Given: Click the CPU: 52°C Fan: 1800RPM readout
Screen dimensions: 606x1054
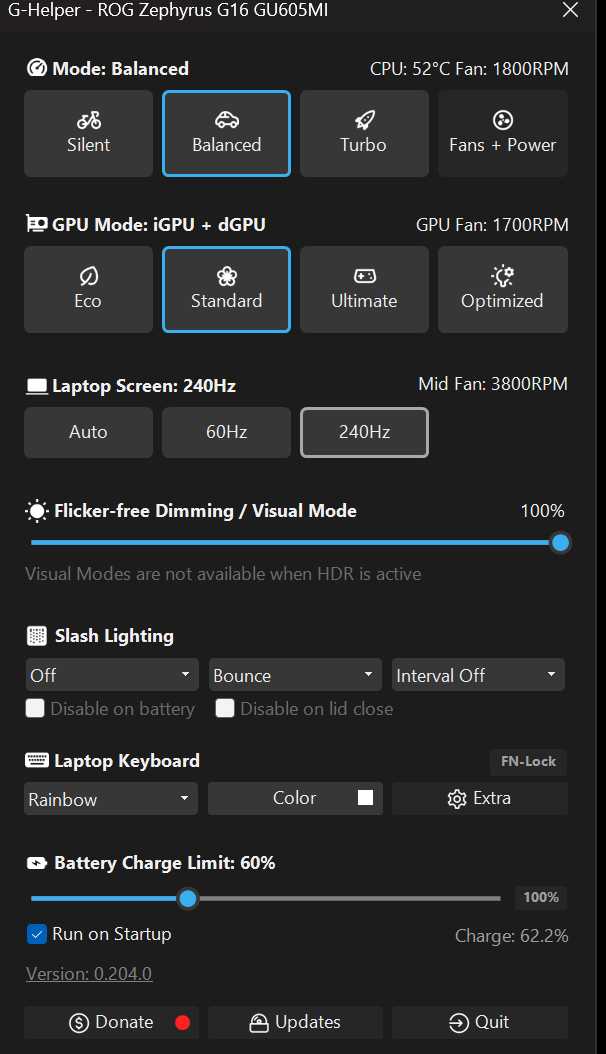Looking at the screenshot, I should 469,69.
